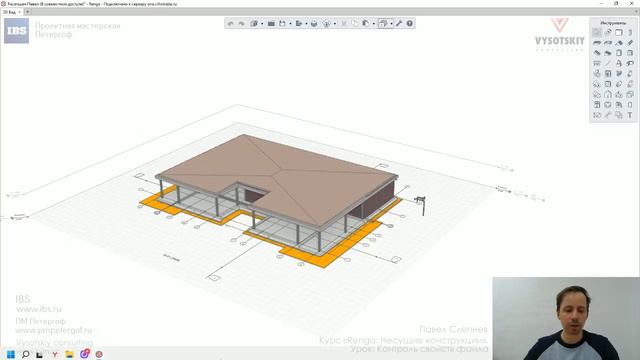Viewport: 640px width, 360px height.
Task: Click the cut scissors icon
Action: pos(344,24)
